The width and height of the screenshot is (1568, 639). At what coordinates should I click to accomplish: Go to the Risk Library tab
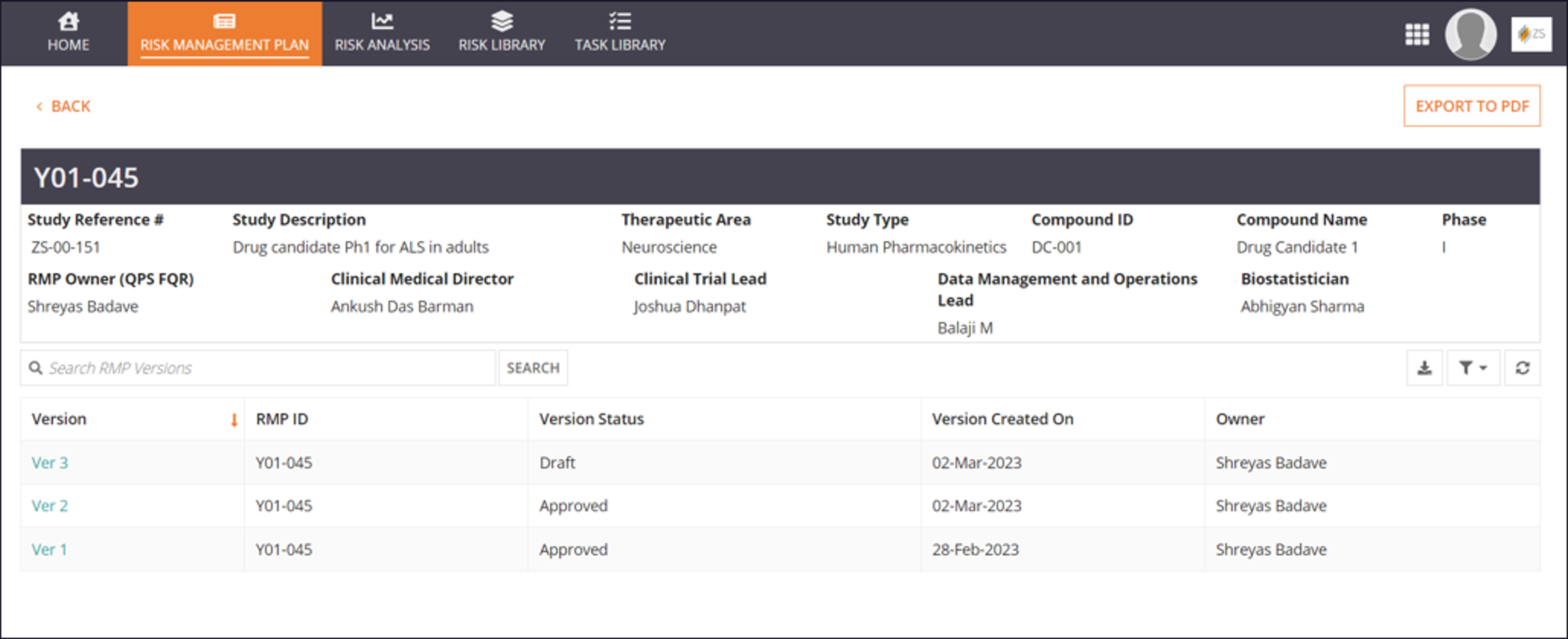click(501, 33)
